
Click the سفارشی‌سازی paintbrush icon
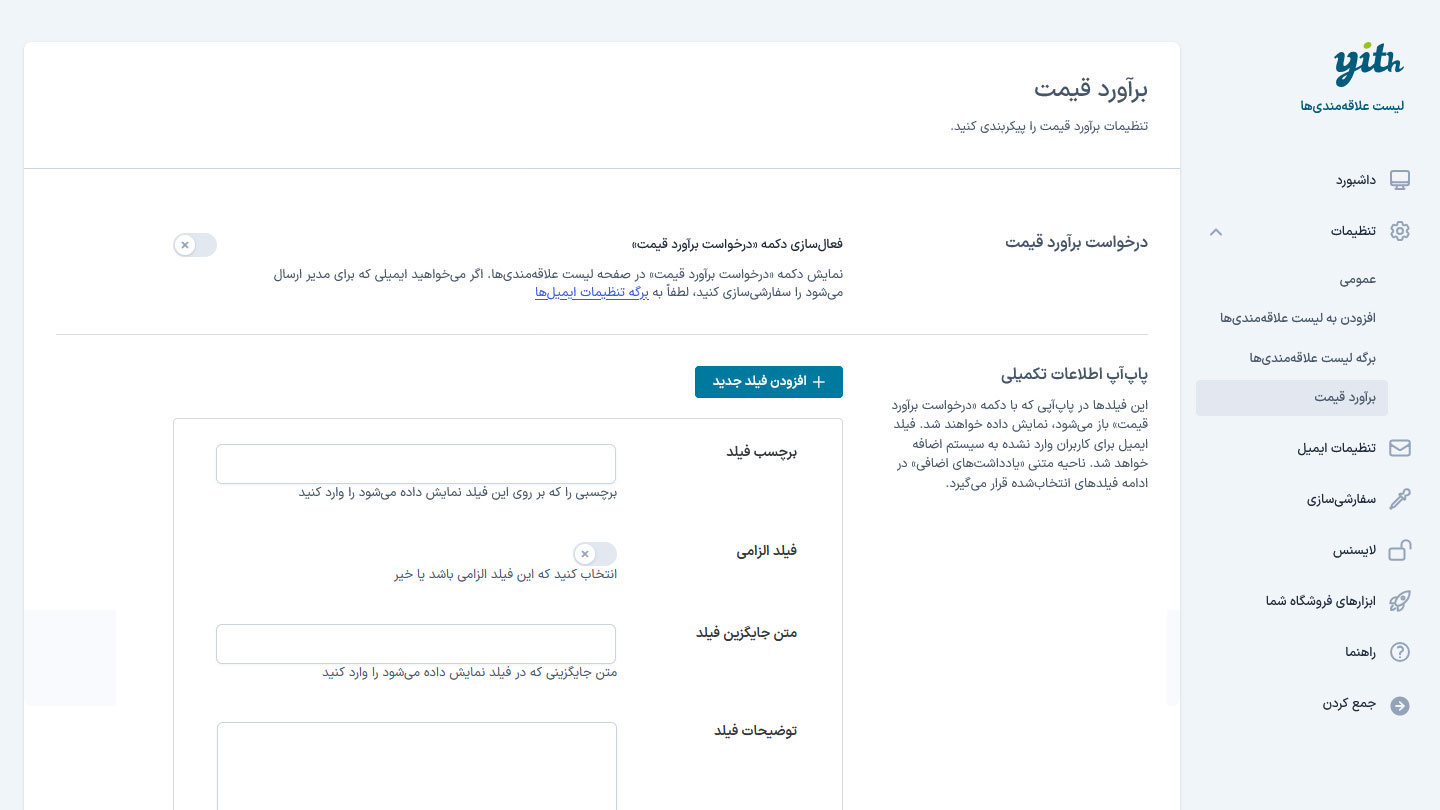point(1400,499)
